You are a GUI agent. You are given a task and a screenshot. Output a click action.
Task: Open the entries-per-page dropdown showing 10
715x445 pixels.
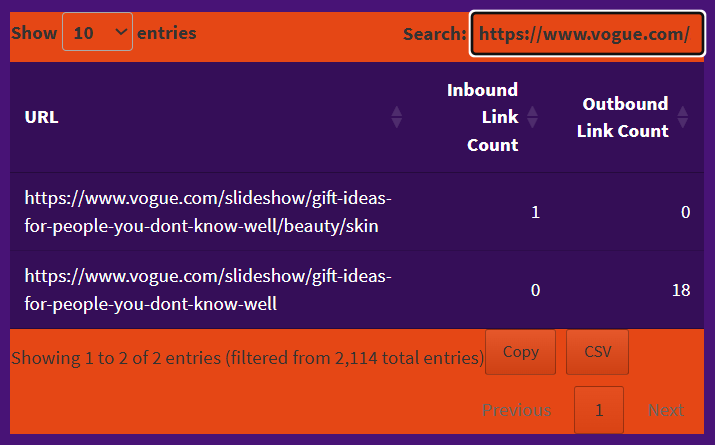(x=97, y=33)
